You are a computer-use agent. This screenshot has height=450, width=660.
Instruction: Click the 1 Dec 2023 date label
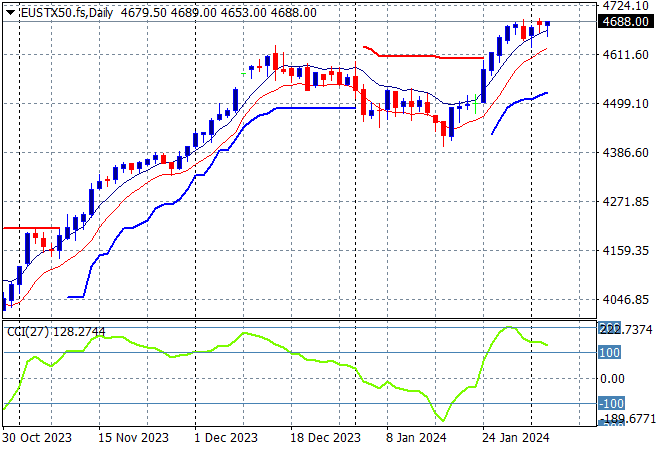pyautogui.click(x=227, y=438)
